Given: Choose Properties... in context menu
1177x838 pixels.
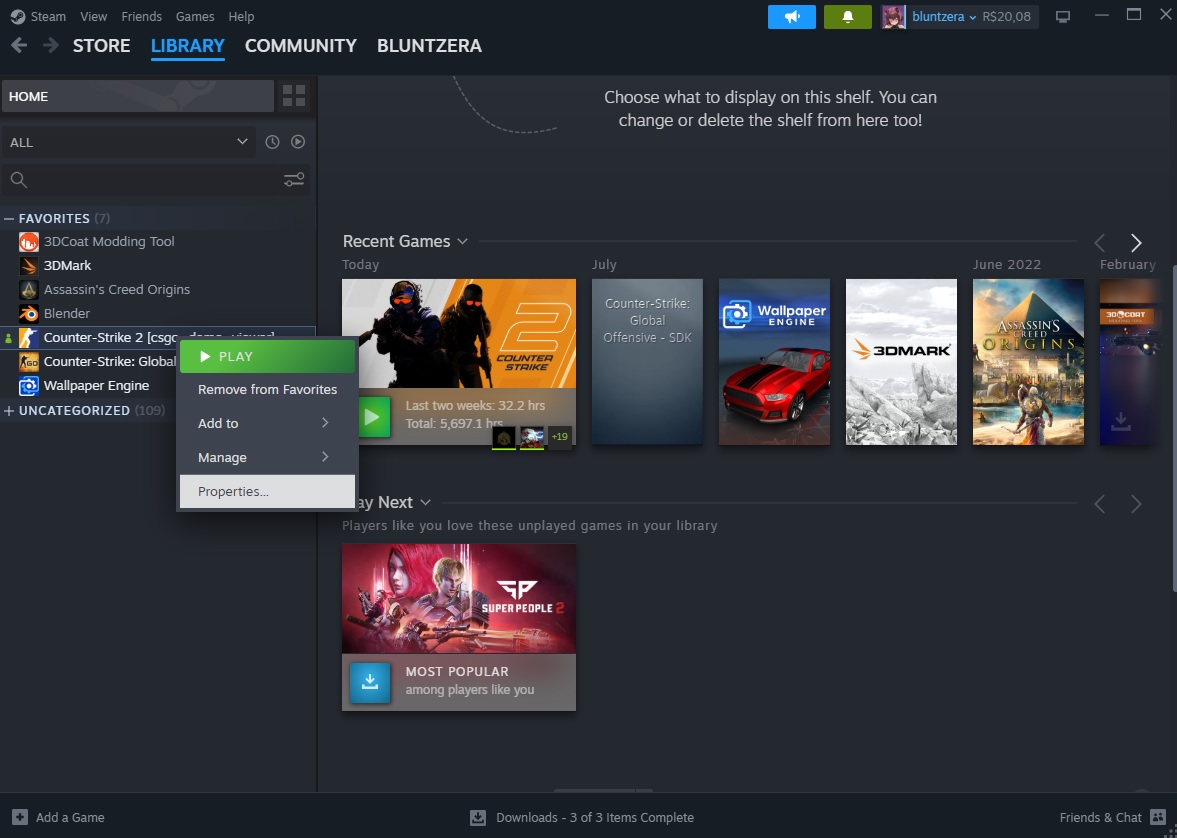Looking at the screenshot, I should (267, 491).
